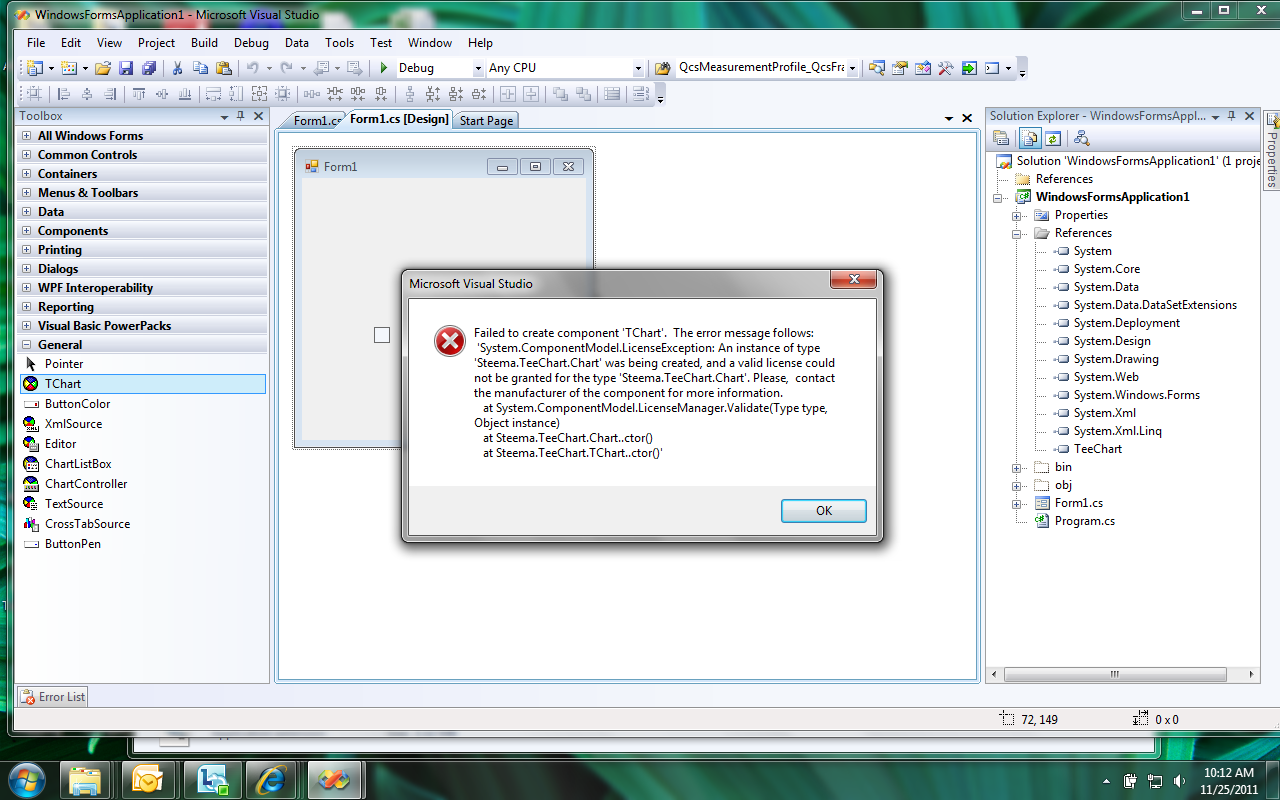Click the Copy icon in toolbar
The height and width of the screenshot is (800, 1280).
tap(200, 68)
